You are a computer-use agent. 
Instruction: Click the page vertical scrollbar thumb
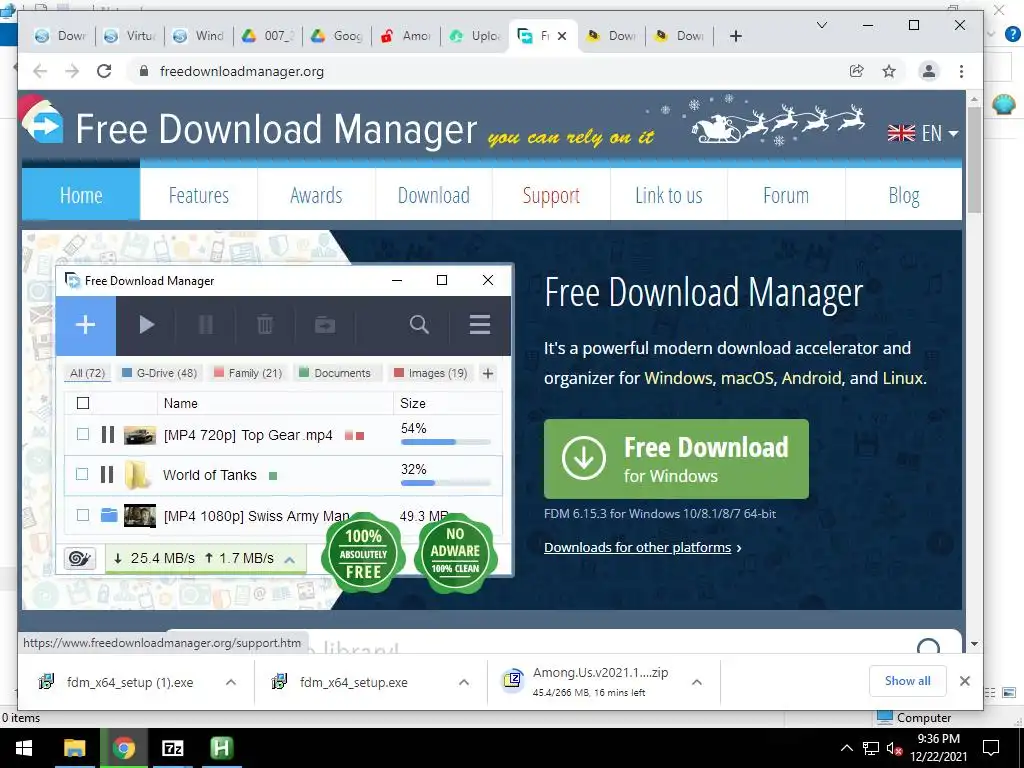(x=974, y=160)
